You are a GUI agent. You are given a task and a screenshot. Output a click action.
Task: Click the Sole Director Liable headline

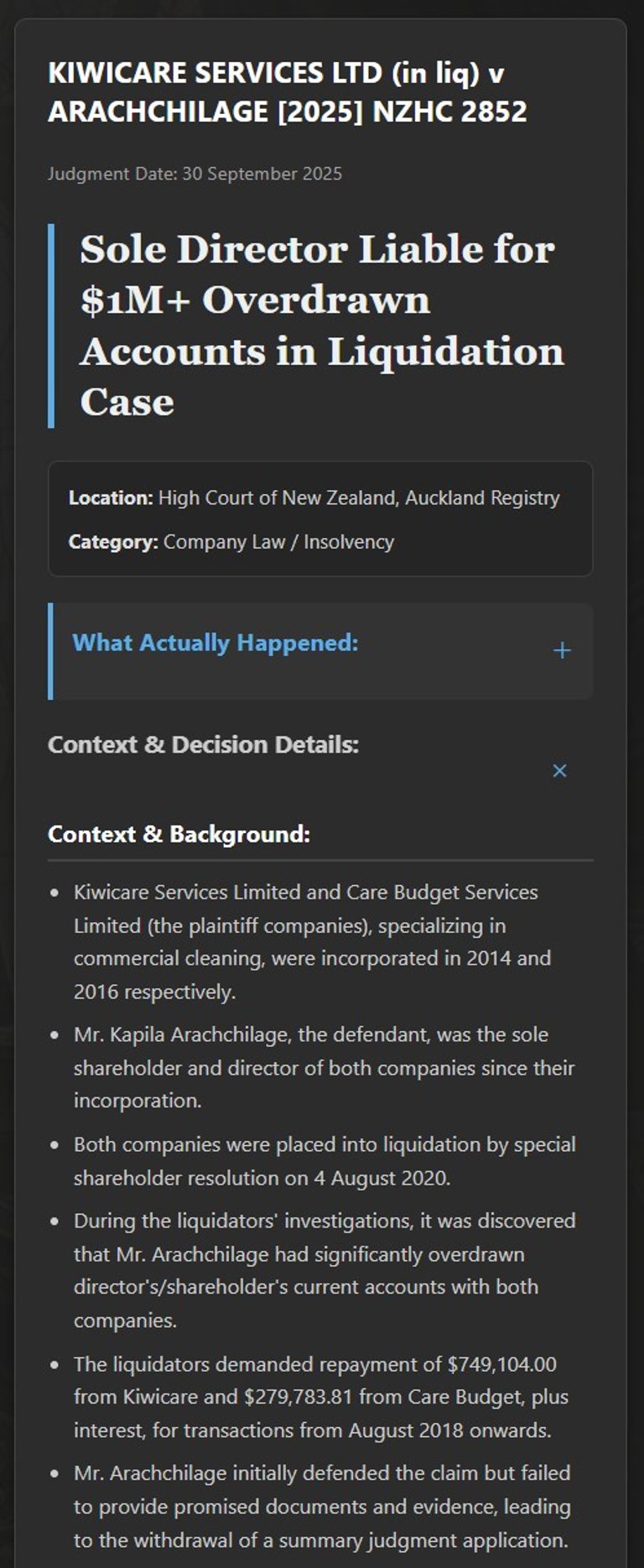(x=322, y=325)
